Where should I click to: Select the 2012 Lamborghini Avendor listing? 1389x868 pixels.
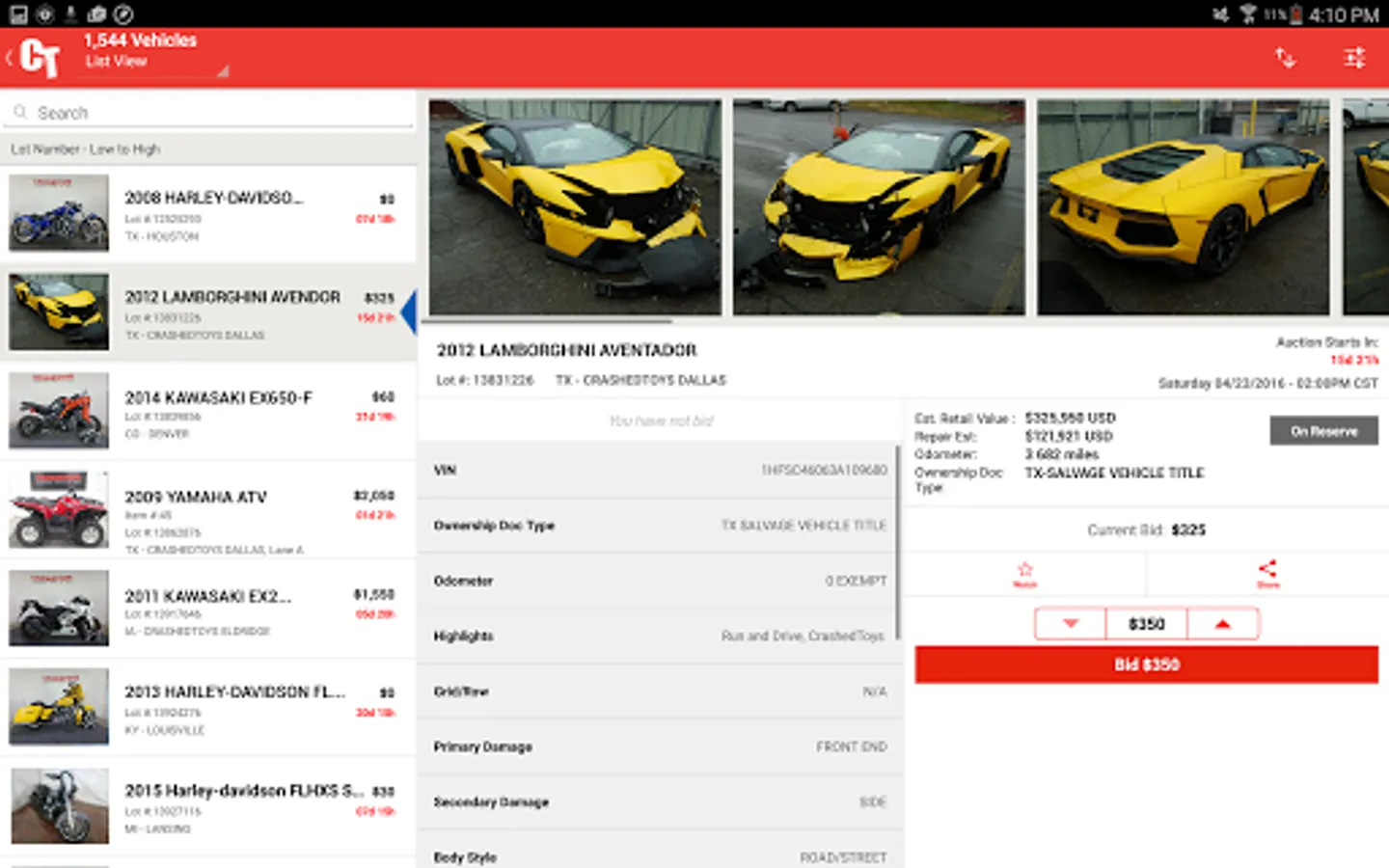[x=208, y=312]
